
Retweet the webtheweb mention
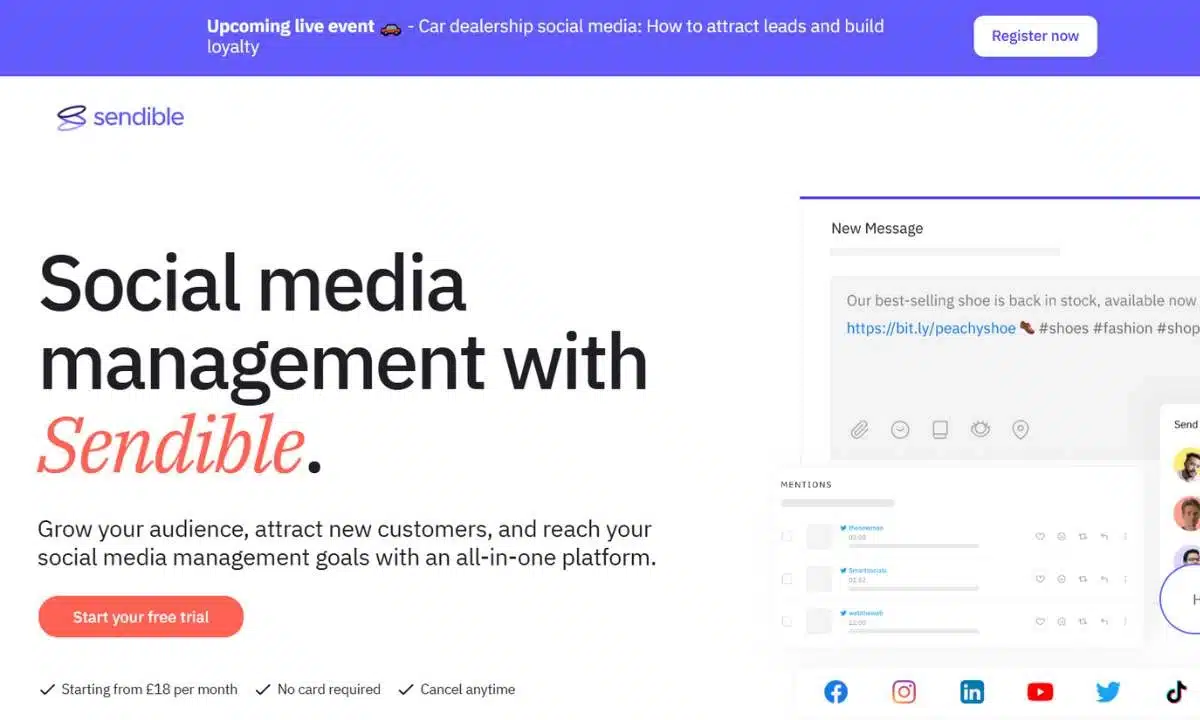tap(1083, 621)
